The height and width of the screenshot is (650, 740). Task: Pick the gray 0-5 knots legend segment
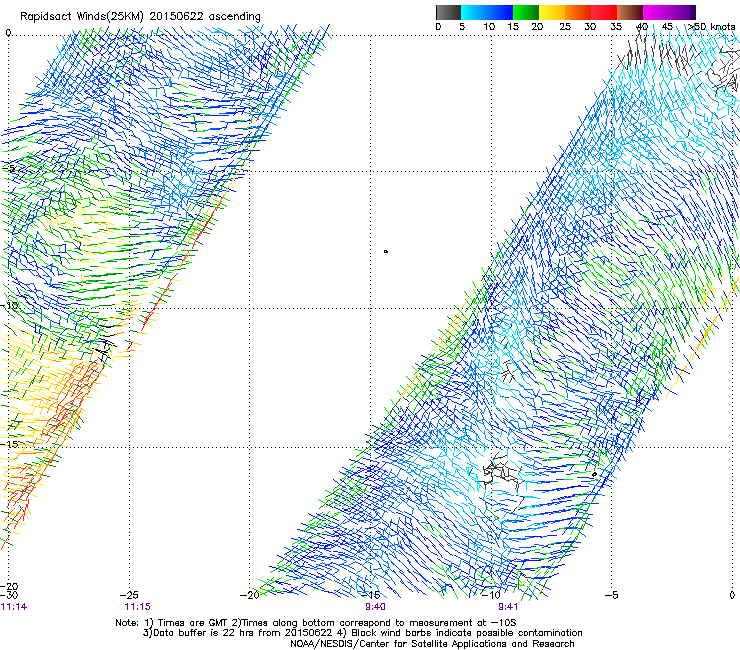(449, 12)
